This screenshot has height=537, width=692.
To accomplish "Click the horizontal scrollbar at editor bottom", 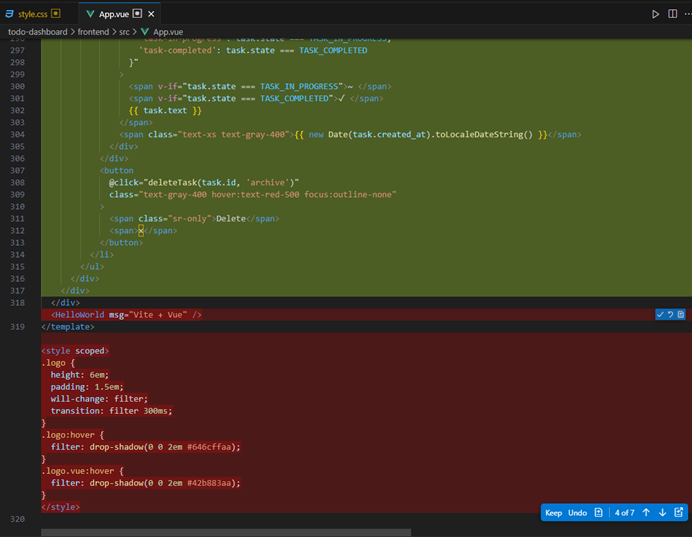I will (225, 532).
